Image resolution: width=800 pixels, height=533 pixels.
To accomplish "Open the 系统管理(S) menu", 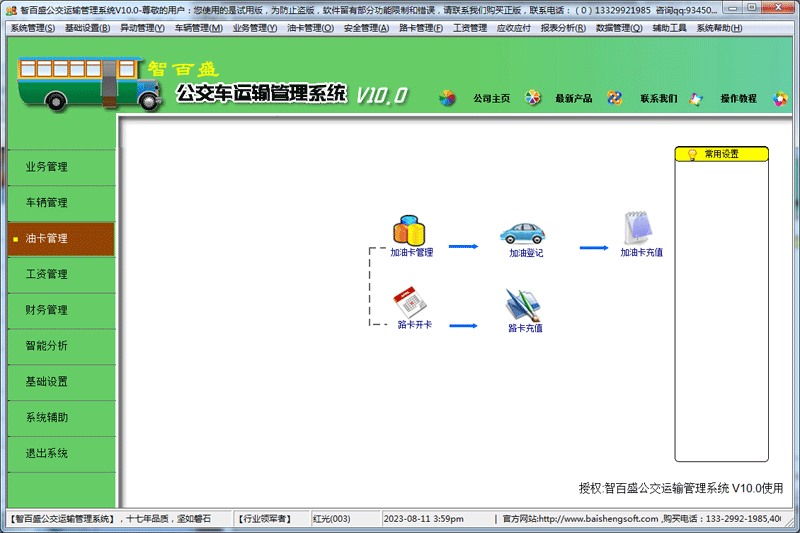I will pos(33,28).
